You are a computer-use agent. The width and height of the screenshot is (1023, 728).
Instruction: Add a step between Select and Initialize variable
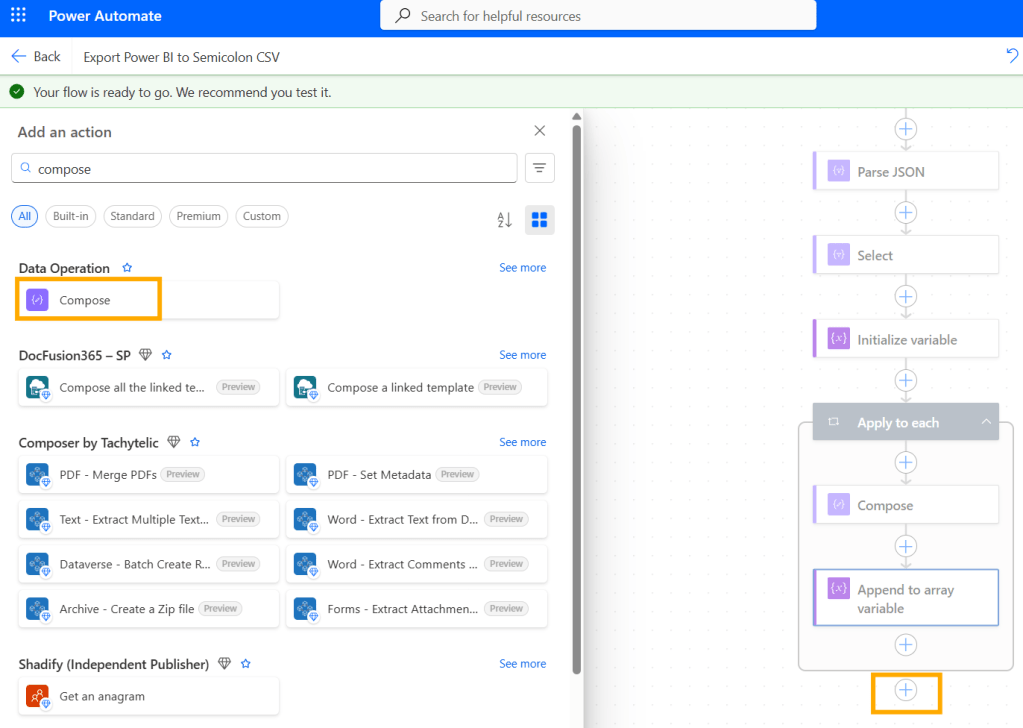[x=905, y=296]
